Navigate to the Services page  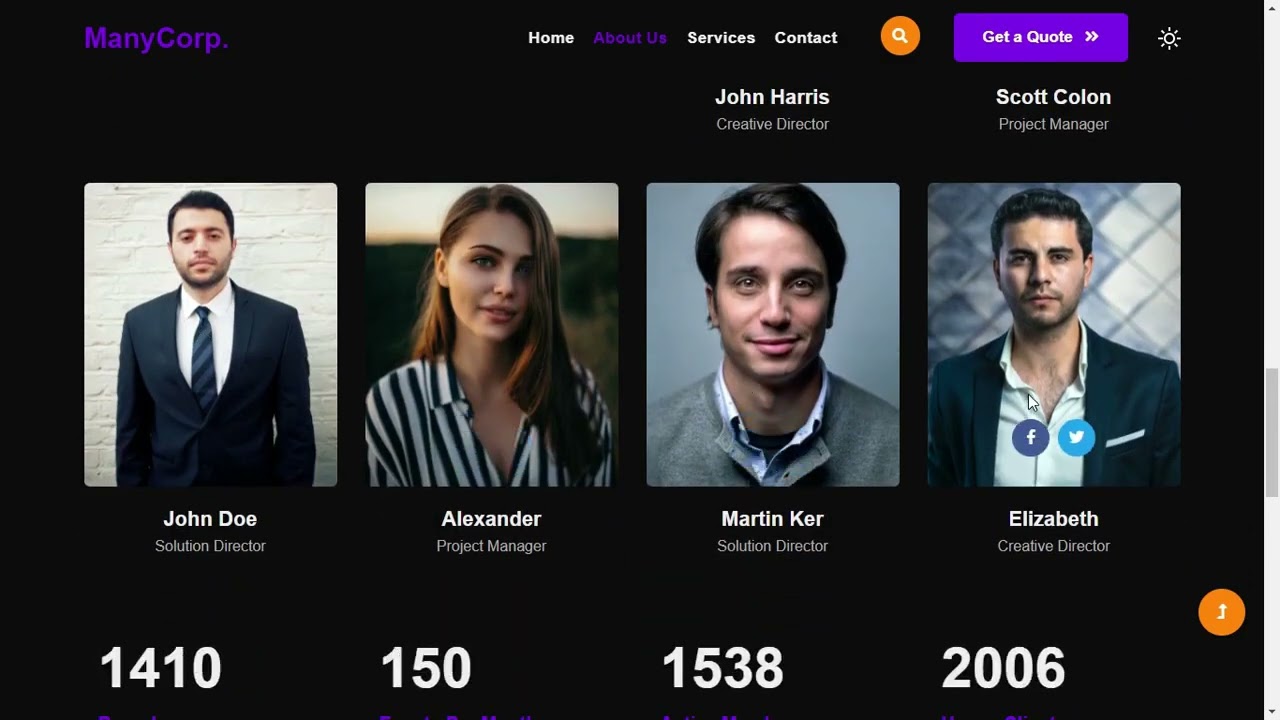coord(721,38)
